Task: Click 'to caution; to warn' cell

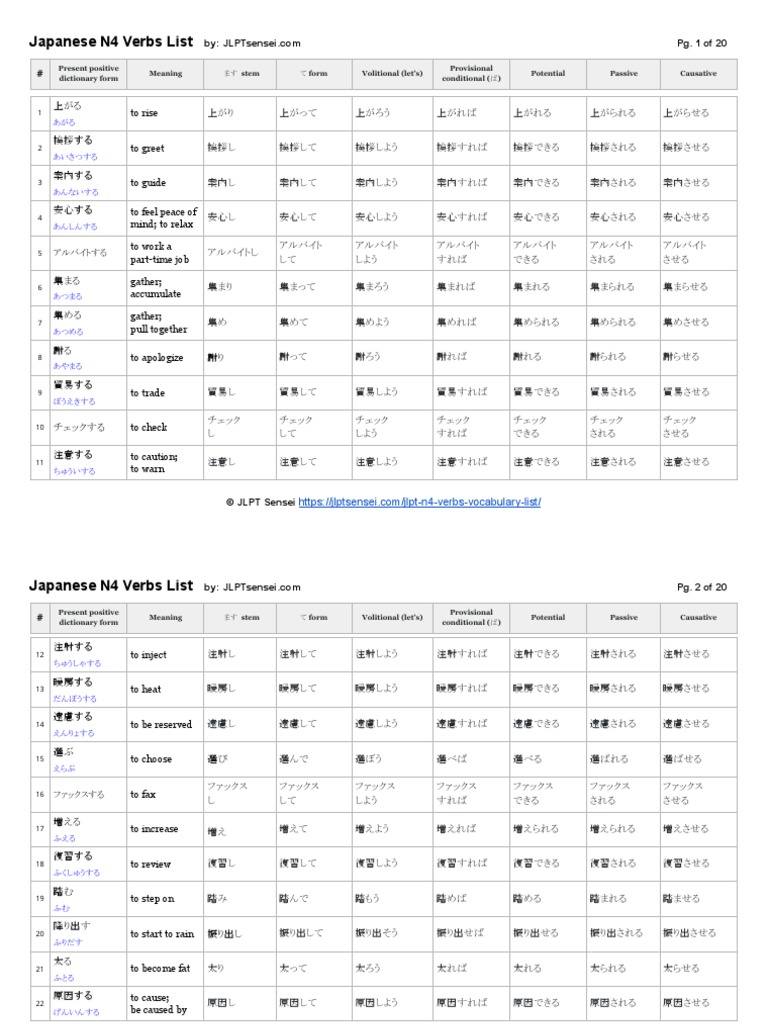Action: coord(165,462)
